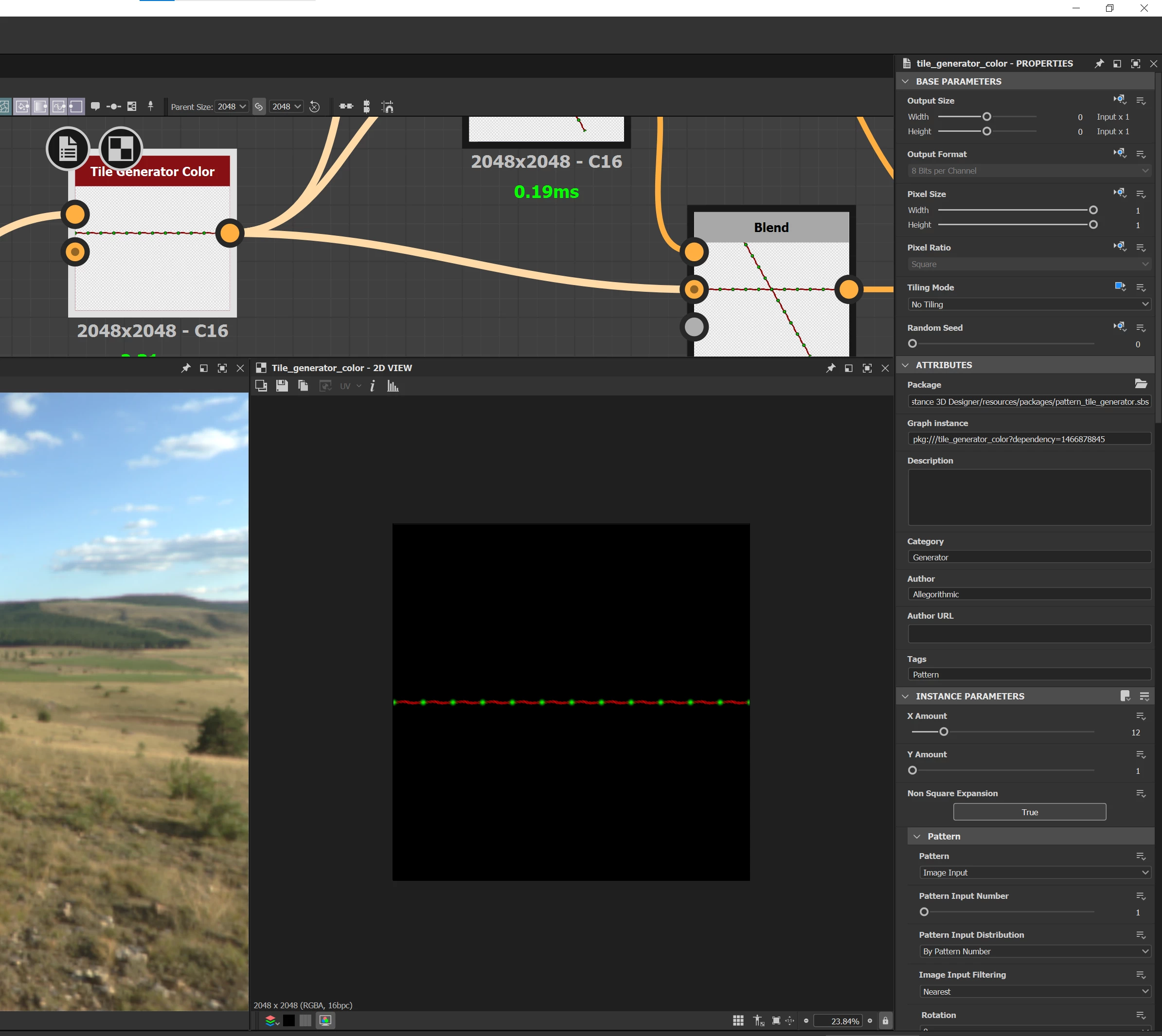Click the fit to view icon in 2D View
Screen dimensions: 1162x1036
pos(776,1020)
